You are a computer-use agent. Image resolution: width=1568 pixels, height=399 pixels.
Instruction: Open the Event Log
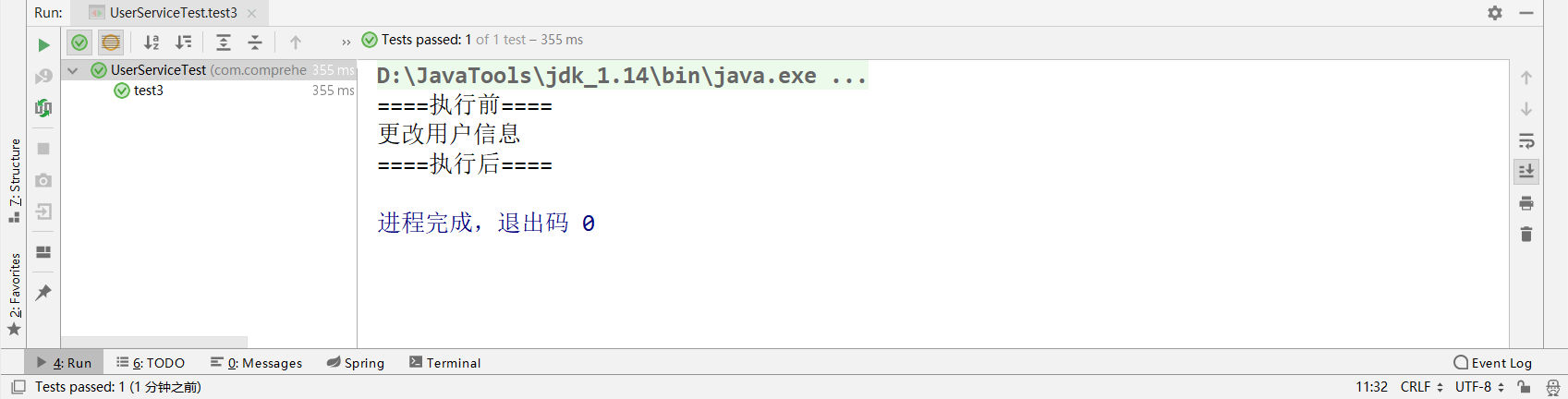(1492, 363)
